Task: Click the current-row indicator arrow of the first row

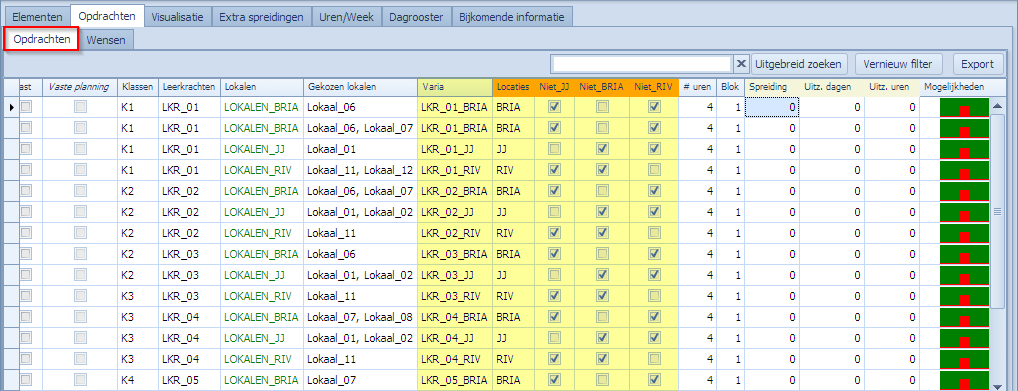Action: (x=12, y=107)
